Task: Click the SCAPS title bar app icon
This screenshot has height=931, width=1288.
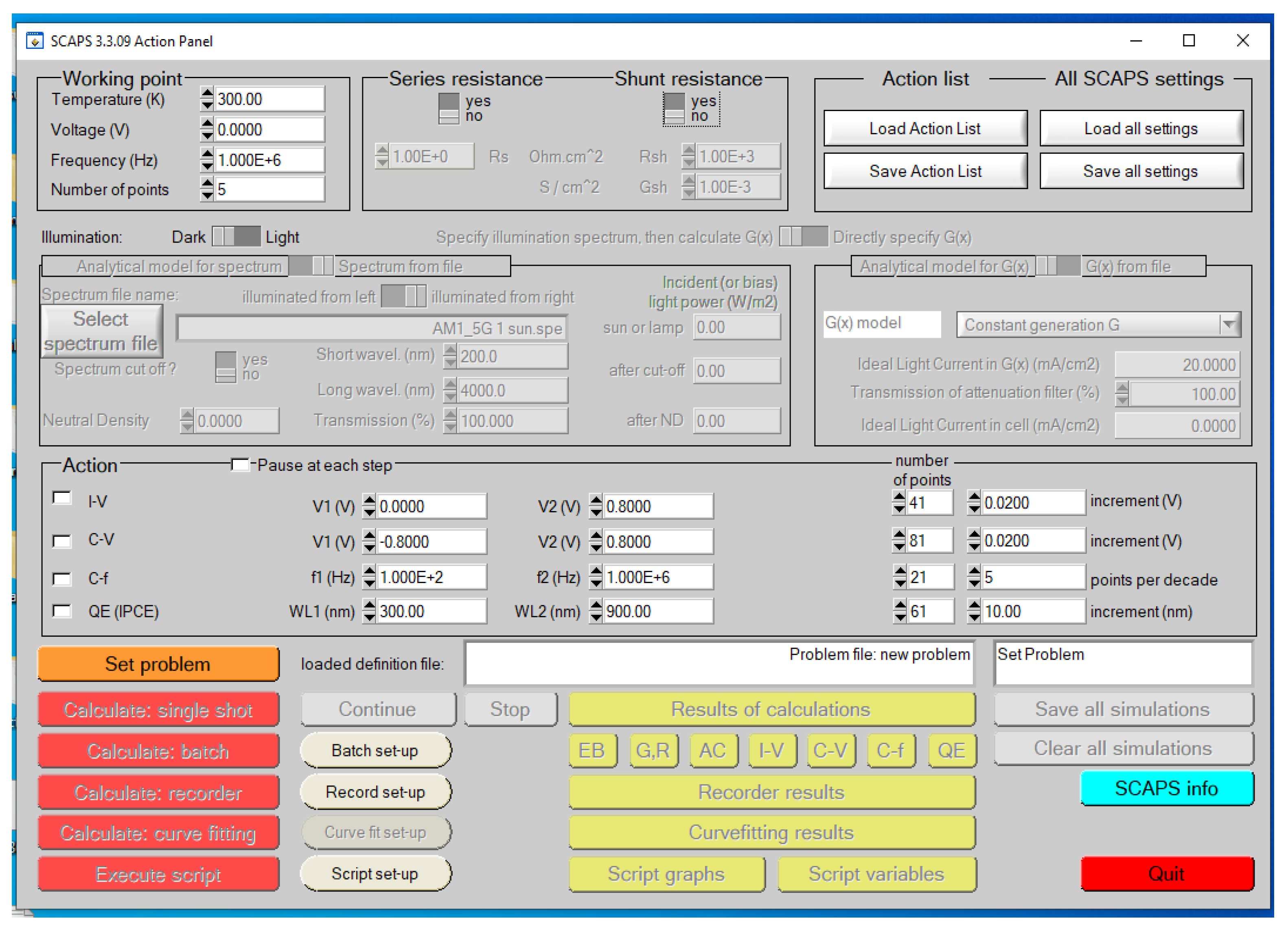Action: tap(35, 41)
